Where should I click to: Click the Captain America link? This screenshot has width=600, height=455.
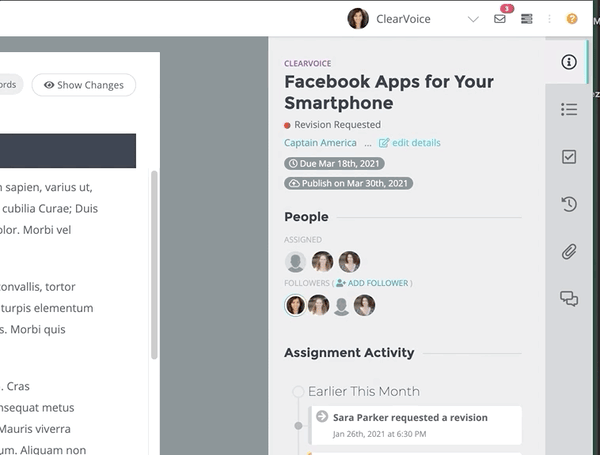pyautogui.click(x=320, y=143)
